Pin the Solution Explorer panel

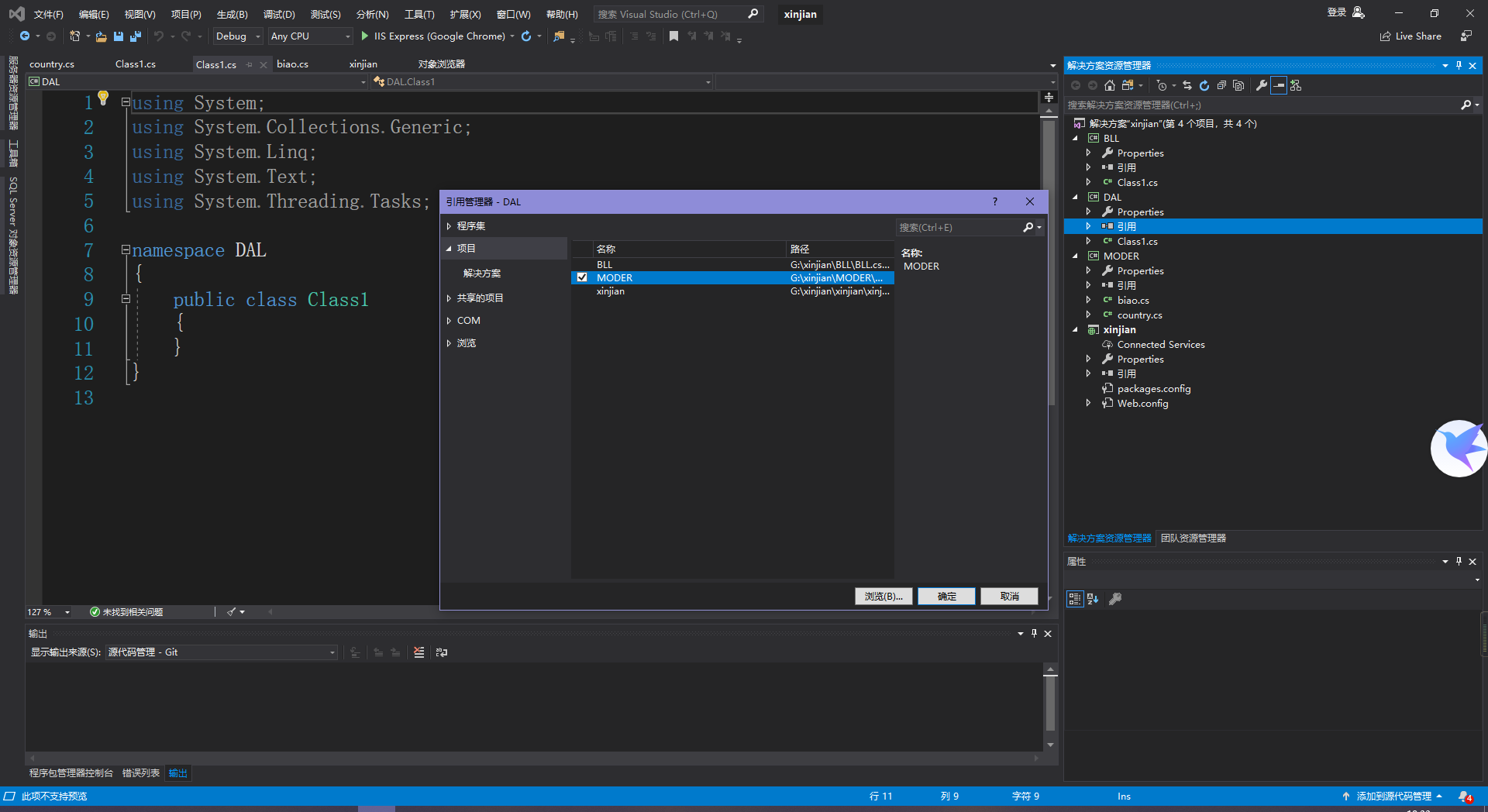pos(1459,65)
